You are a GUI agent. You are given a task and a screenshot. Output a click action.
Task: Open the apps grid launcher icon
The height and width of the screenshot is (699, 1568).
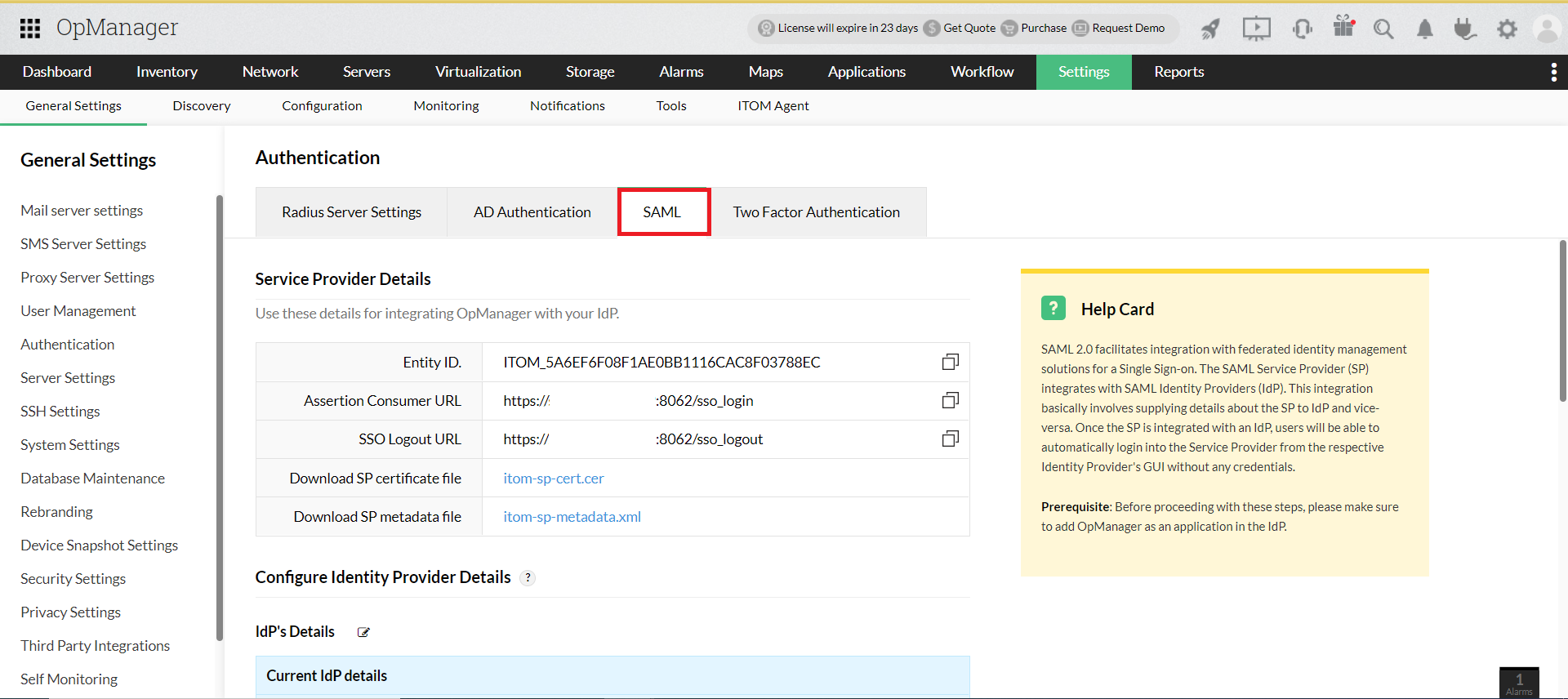(x=30, y=29)
